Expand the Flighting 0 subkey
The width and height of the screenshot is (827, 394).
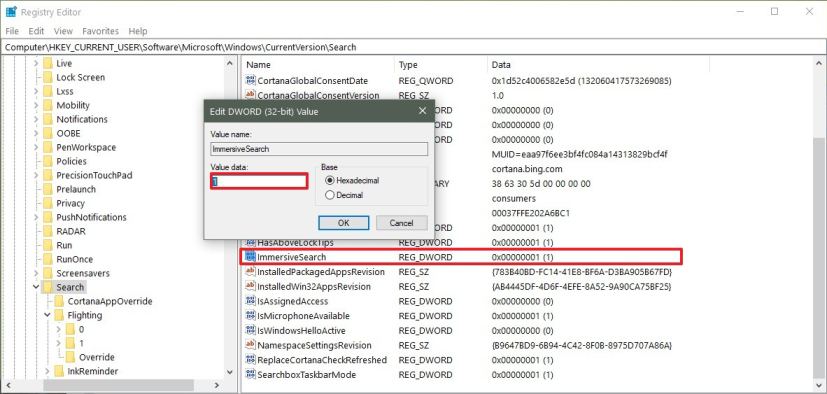click(x=59, y=329)
